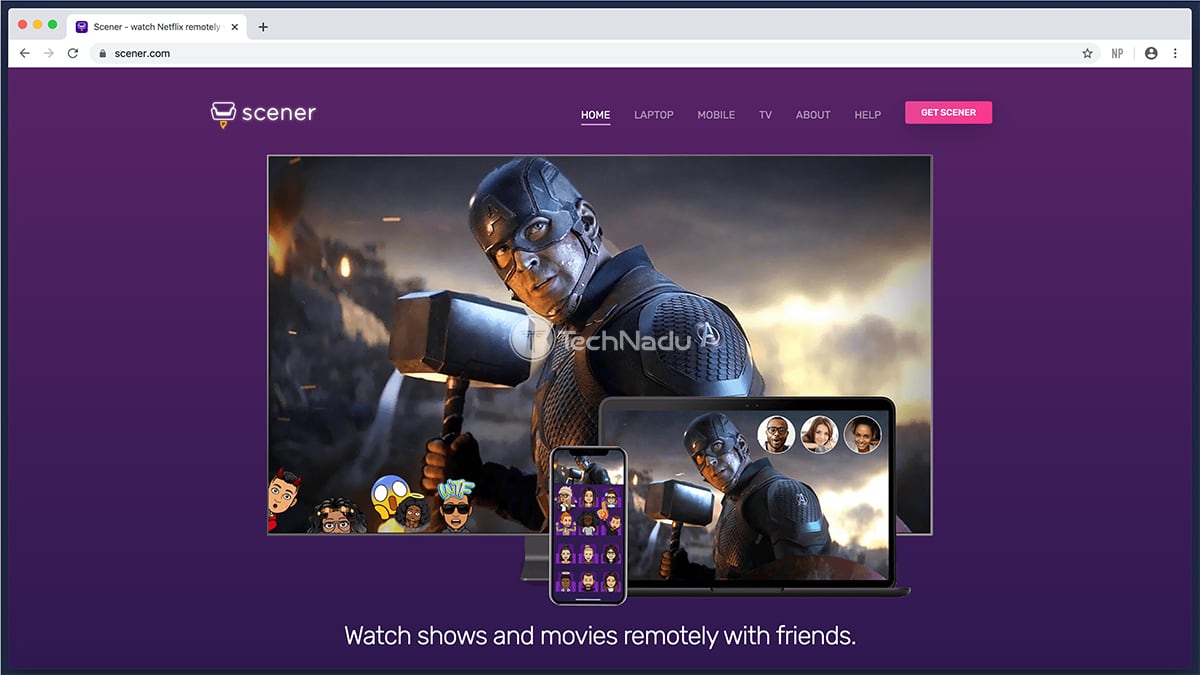Open the HELP navigation item
The width and height of the screenshot is (1200, 675).
pyautogui.click(x=868, y=115)
